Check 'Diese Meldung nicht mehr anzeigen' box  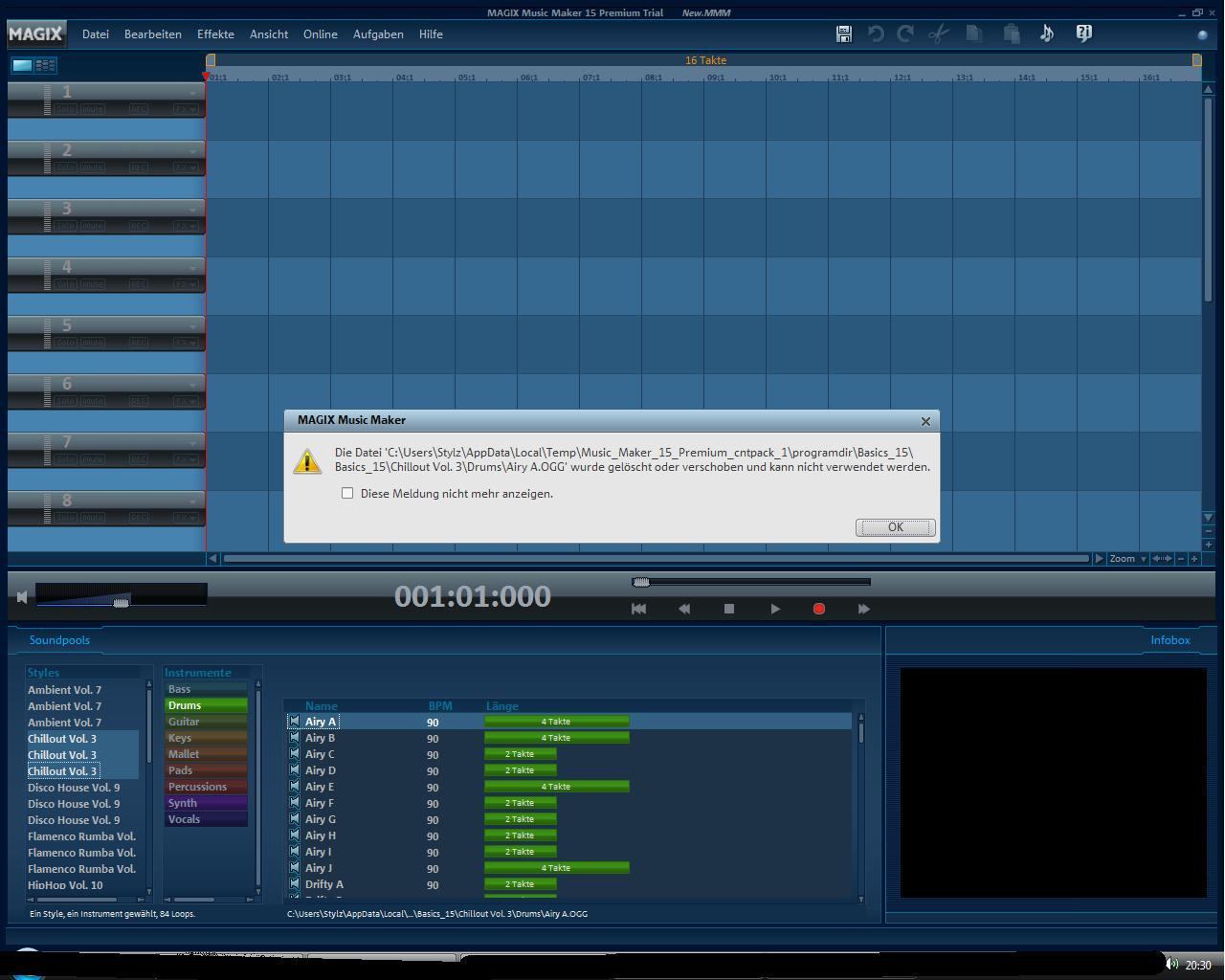tap(347, 493)
